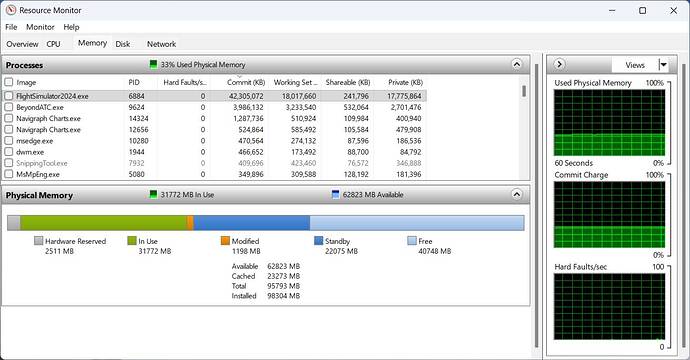The width and height of the screenshot is (690, 360).
Task: Click the blue Standby legend swatch
Action: pos(319,241)
